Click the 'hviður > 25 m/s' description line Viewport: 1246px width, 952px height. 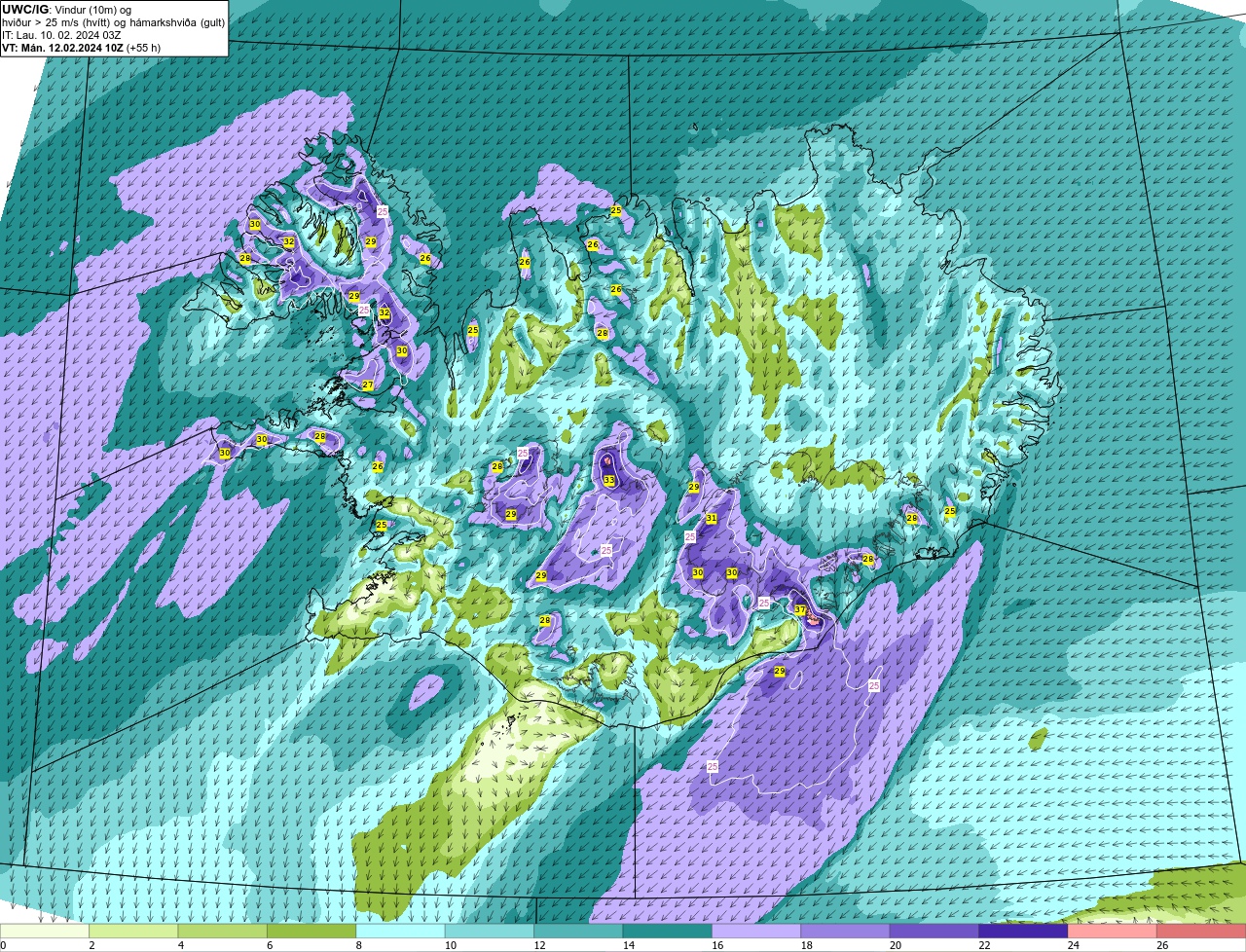coord(113,22)
